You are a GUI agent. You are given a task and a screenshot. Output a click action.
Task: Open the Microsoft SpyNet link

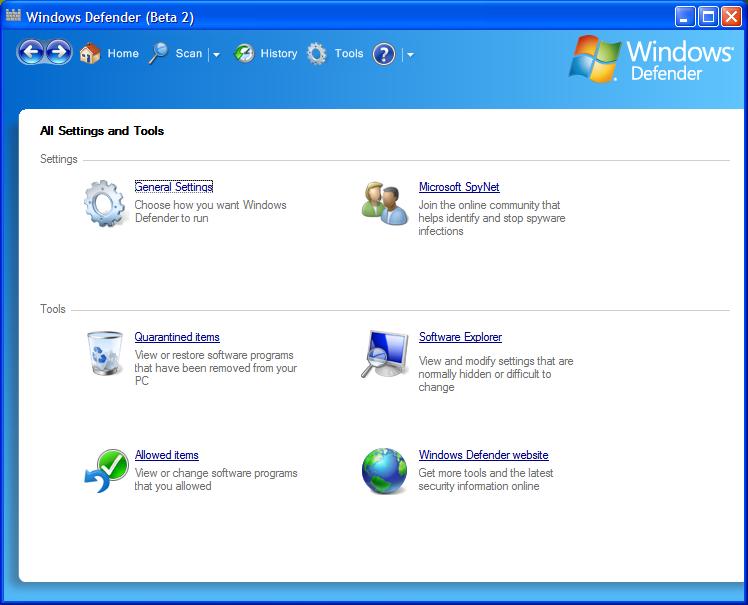pos(459,187)
